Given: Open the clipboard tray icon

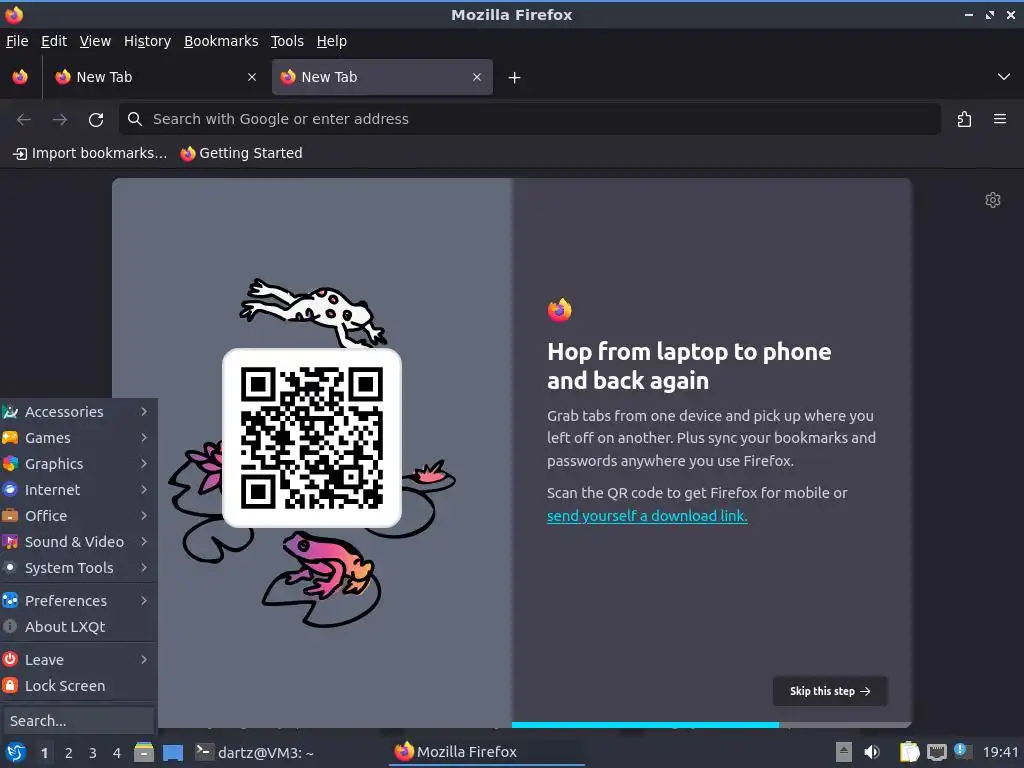Looking at the screenshot, I should point(909,752).
